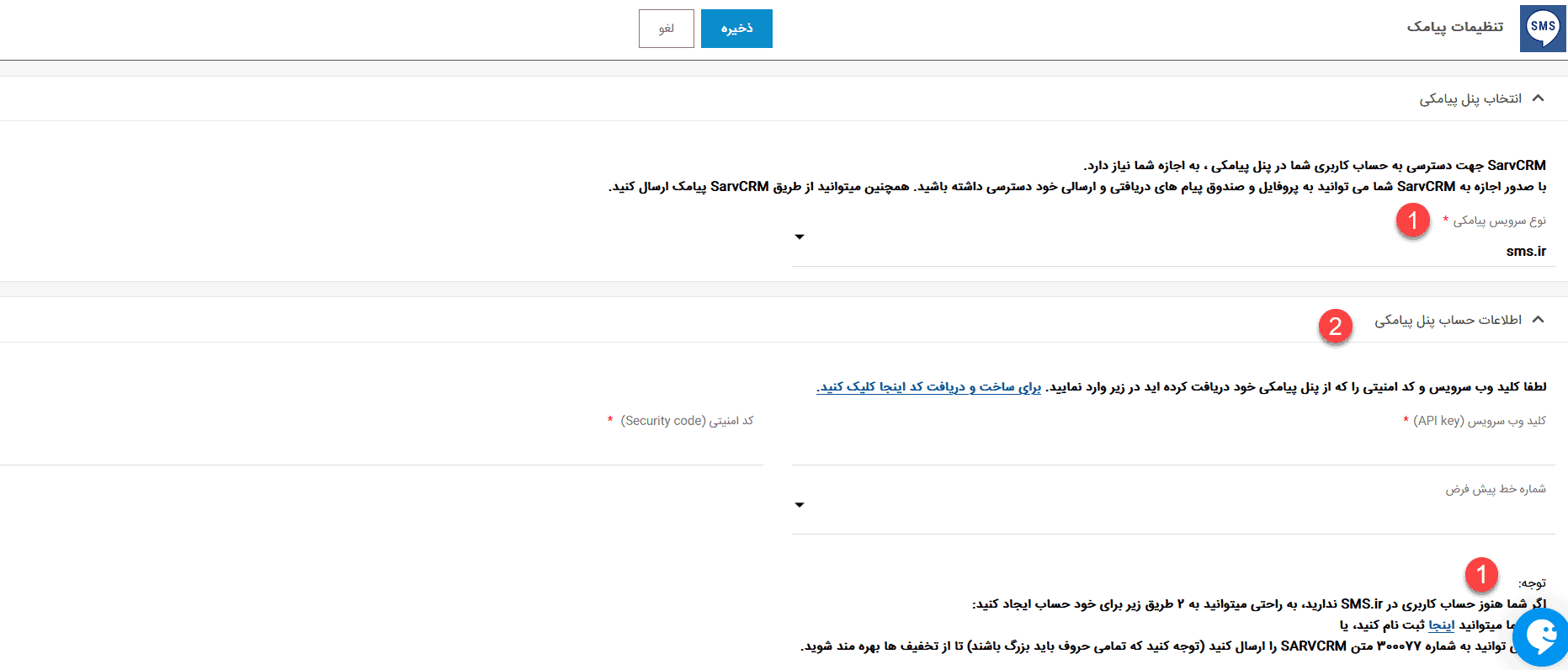Open the chat support bubble icon
The width and height of the screenshot is (1568, 670).
[1542, 637]
